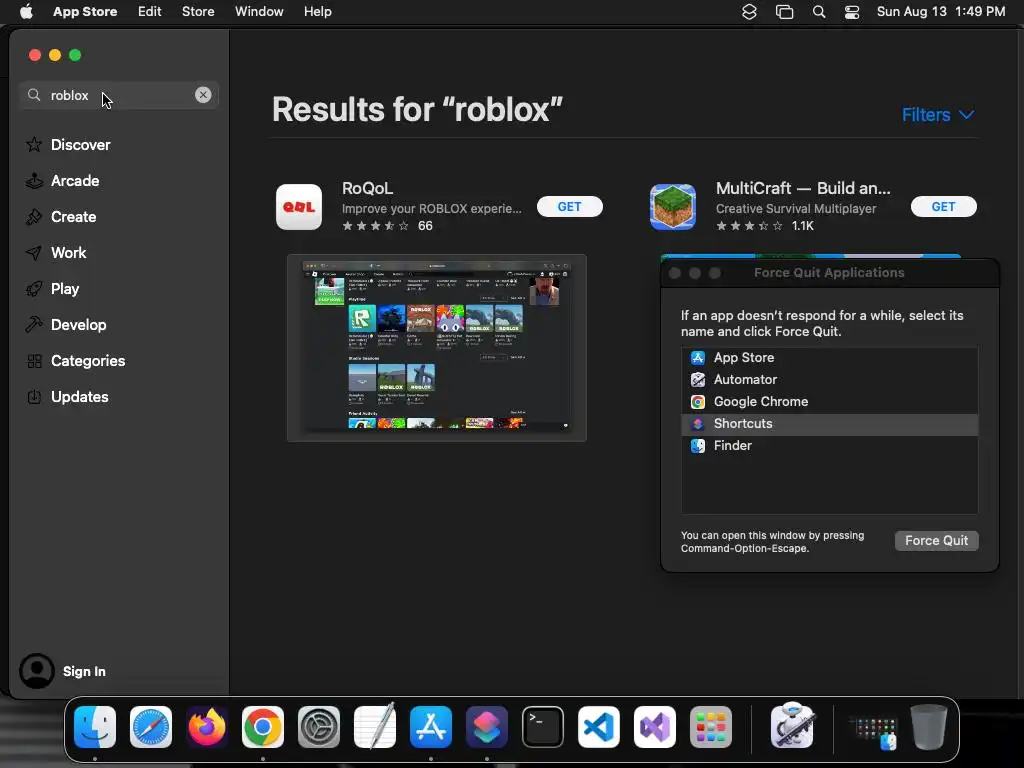
Task: Open the minimized window in the Dock
Action: point(875,733)
